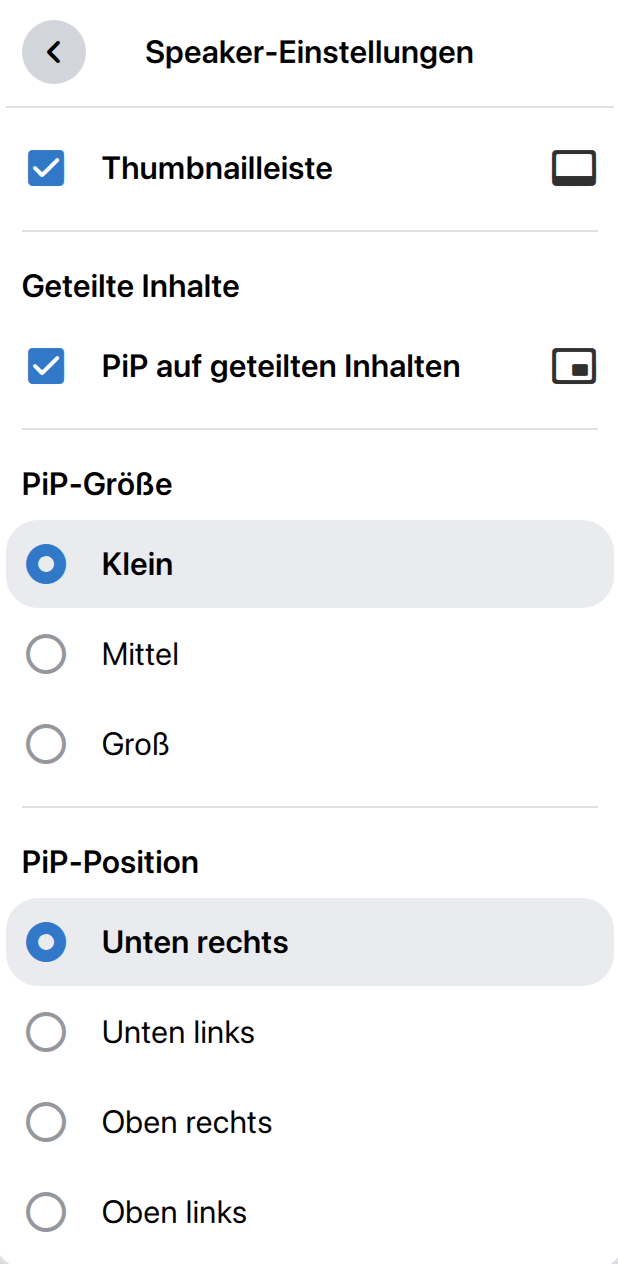The height and width of the screenshot is (1264, 618).
Task: Uncheck the Thumbnailleiste checkbox
Action: pyautogui.click(x=46, y=168)
